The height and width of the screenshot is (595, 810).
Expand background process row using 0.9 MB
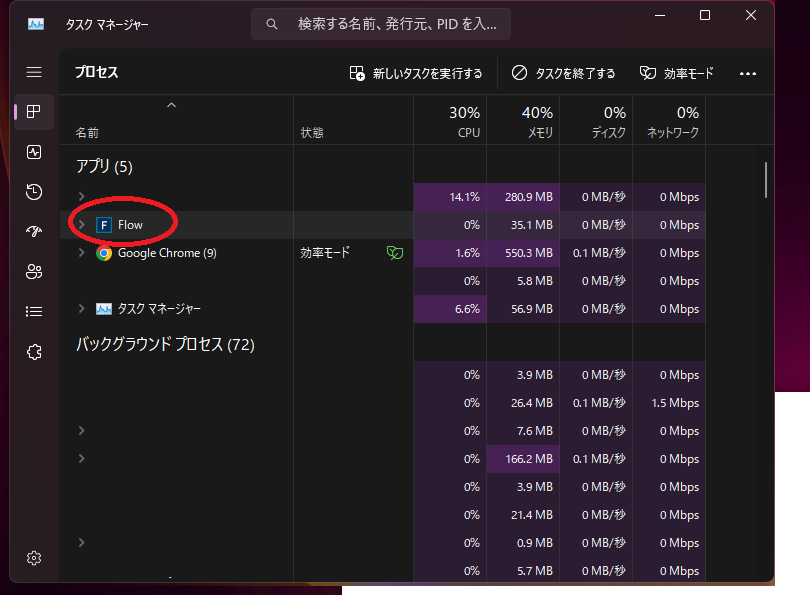(x=81, y=542)
